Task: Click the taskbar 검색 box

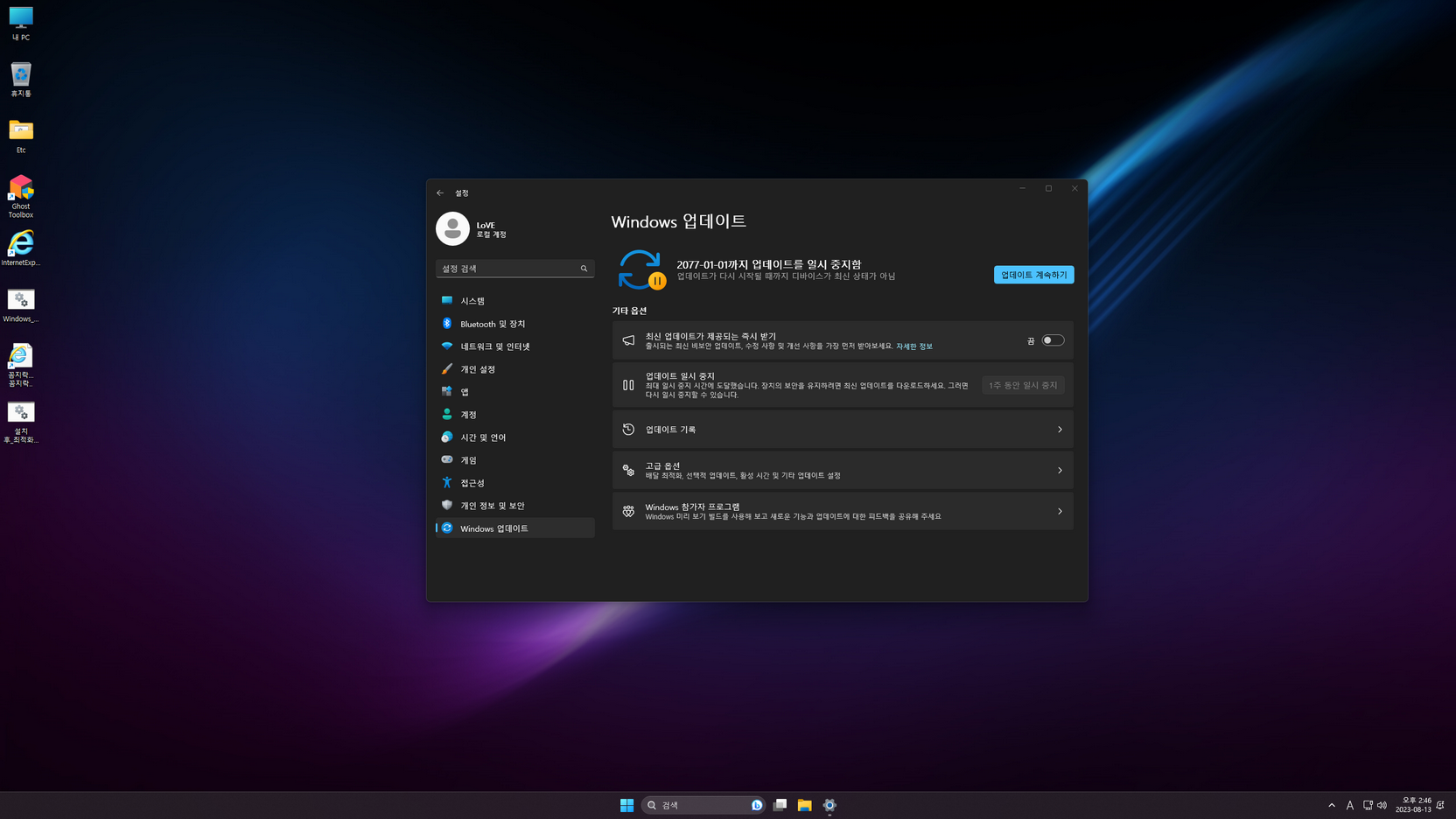Action: point(703,805)
